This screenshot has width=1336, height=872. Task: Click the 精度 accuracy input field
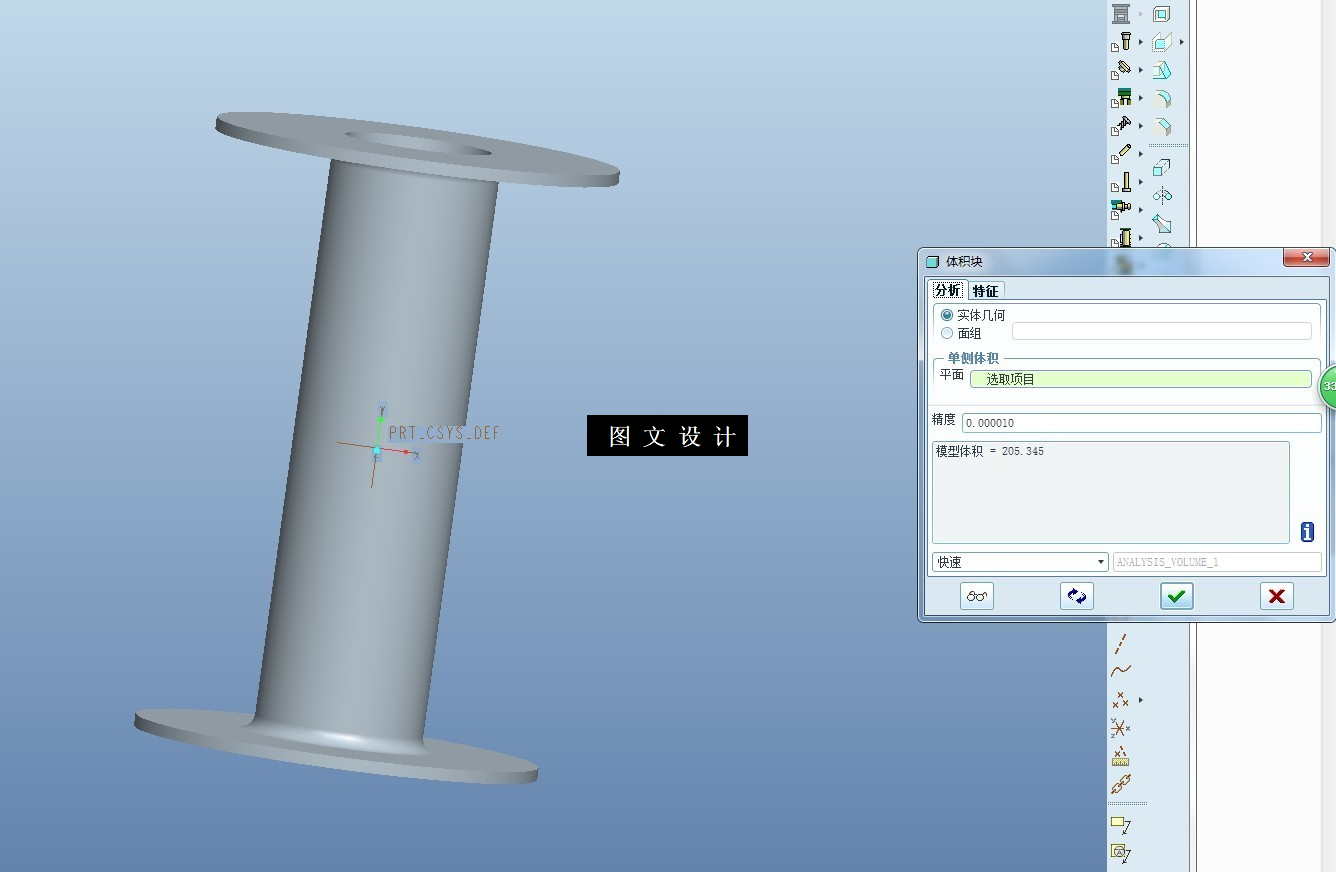1141,423
